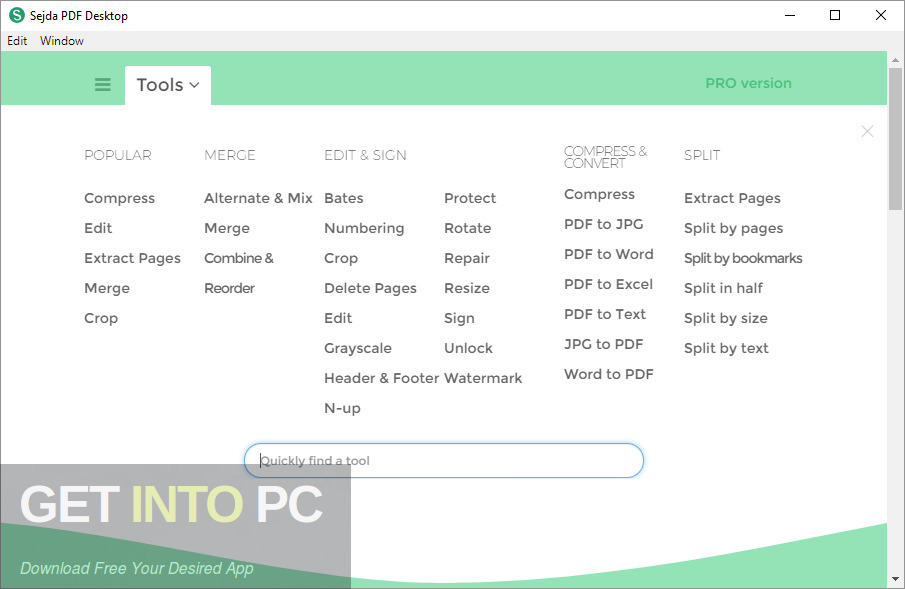Launch the N-up tool
Screen dimensions: 905x589
(x=342, y=408)
